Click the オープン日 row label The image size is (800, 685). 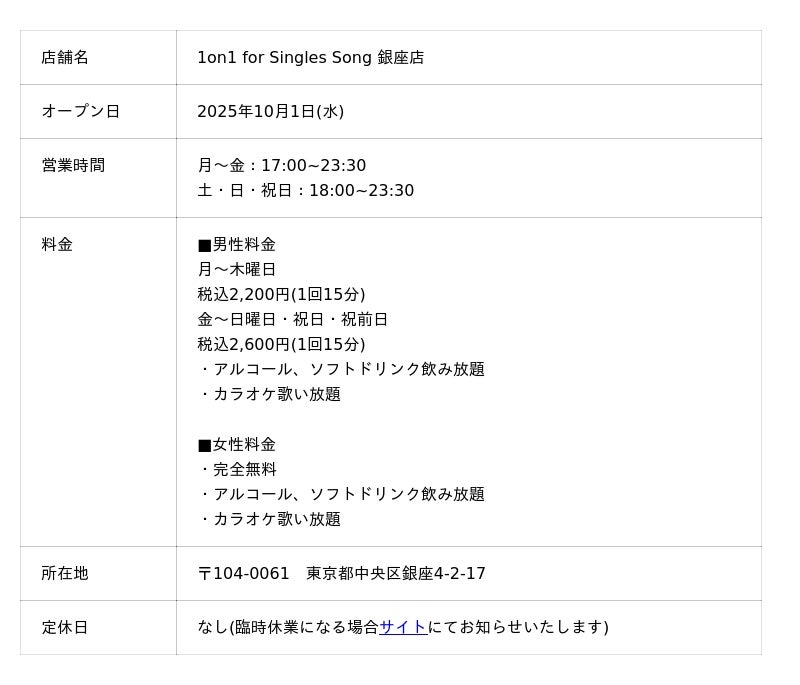point(80,112)
